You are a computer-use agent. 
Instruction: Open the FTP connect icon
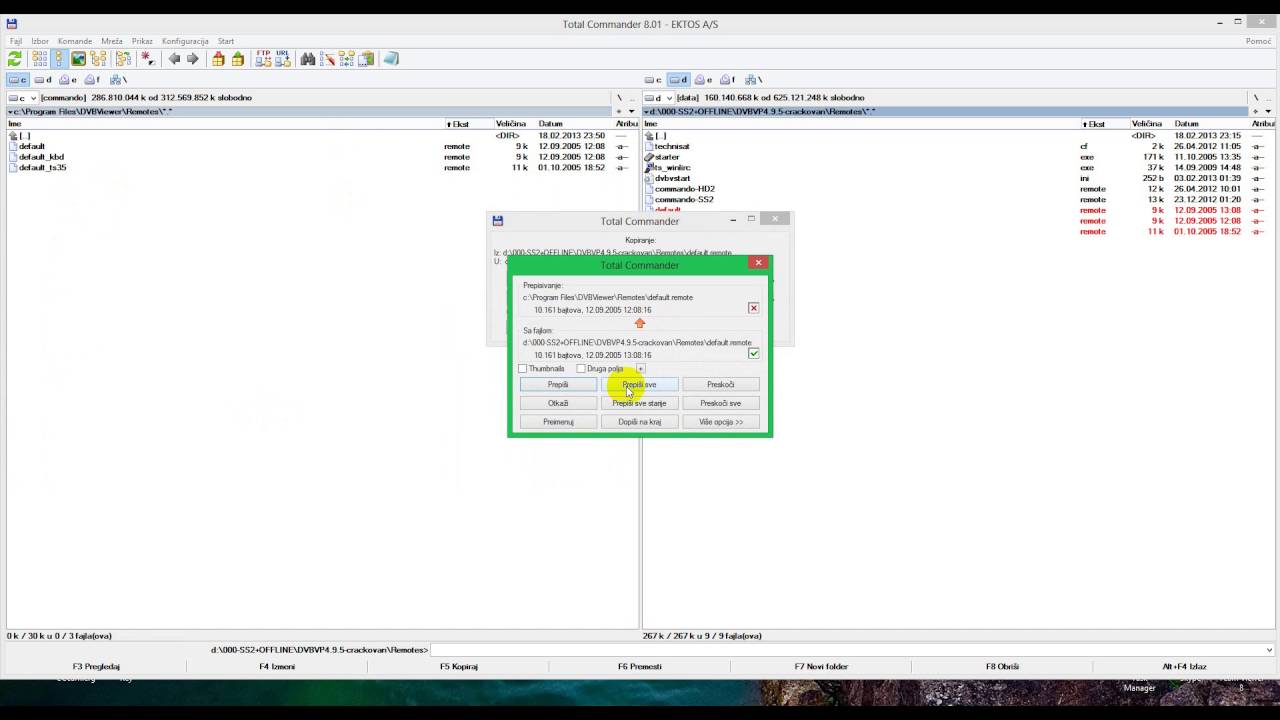pos(263,59)
